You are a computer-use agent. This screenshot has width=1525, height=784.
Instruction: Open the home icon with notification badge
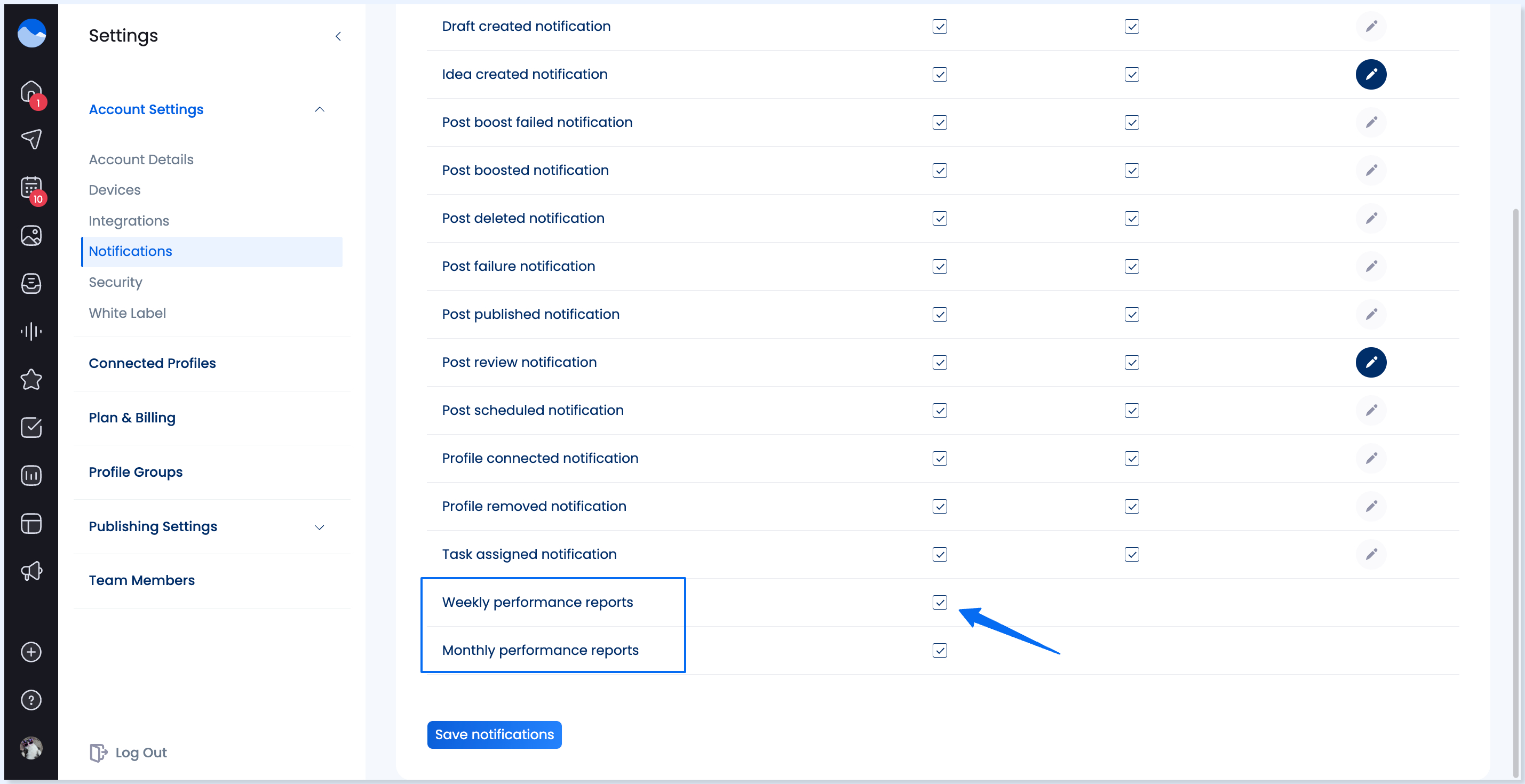pos(31,92)
